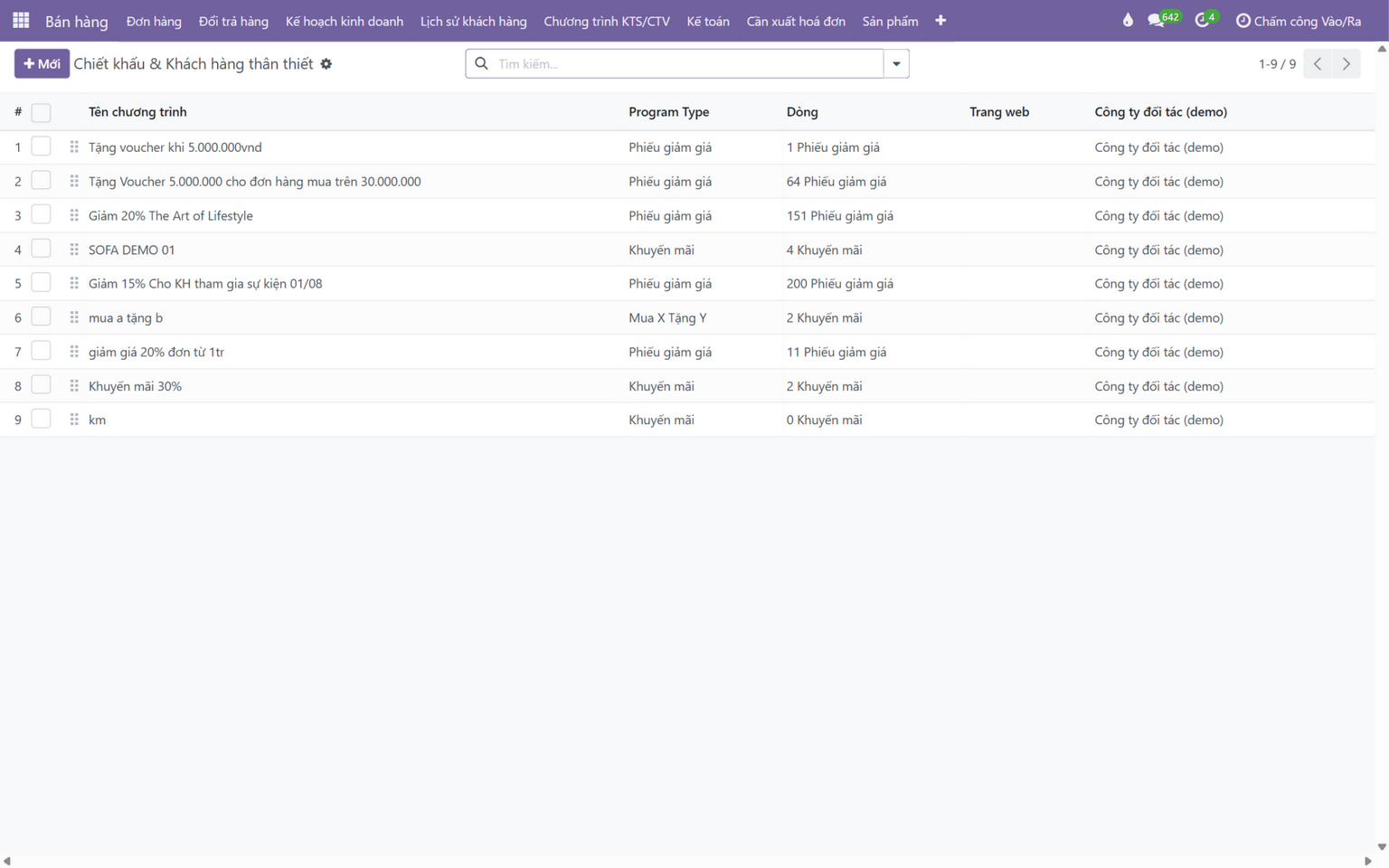Open the water drop debug icon
Screen dimensions: 1389x868
1128,20
